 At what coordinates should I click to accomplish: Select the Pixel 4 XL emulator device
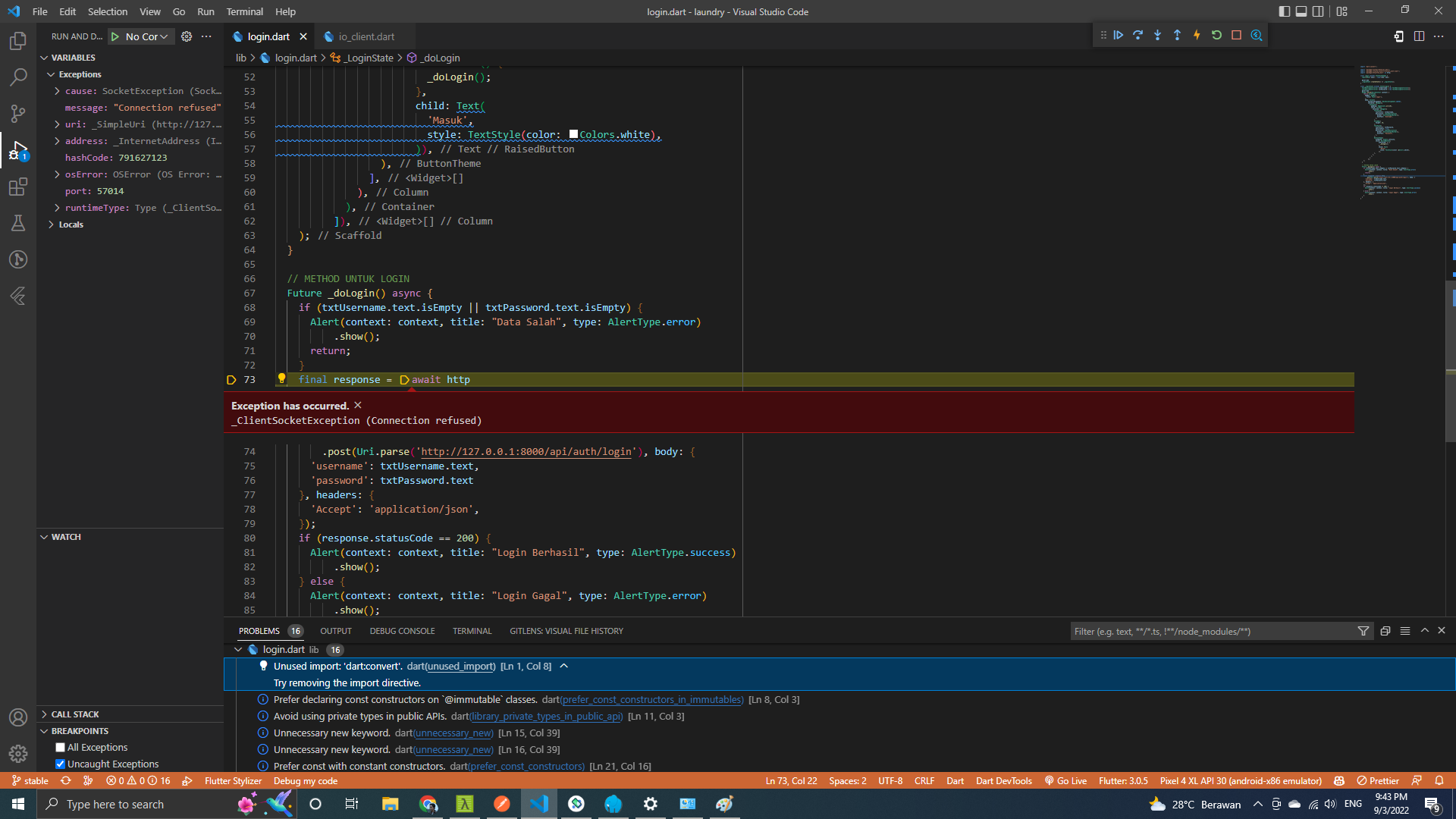coord(1241,781)
